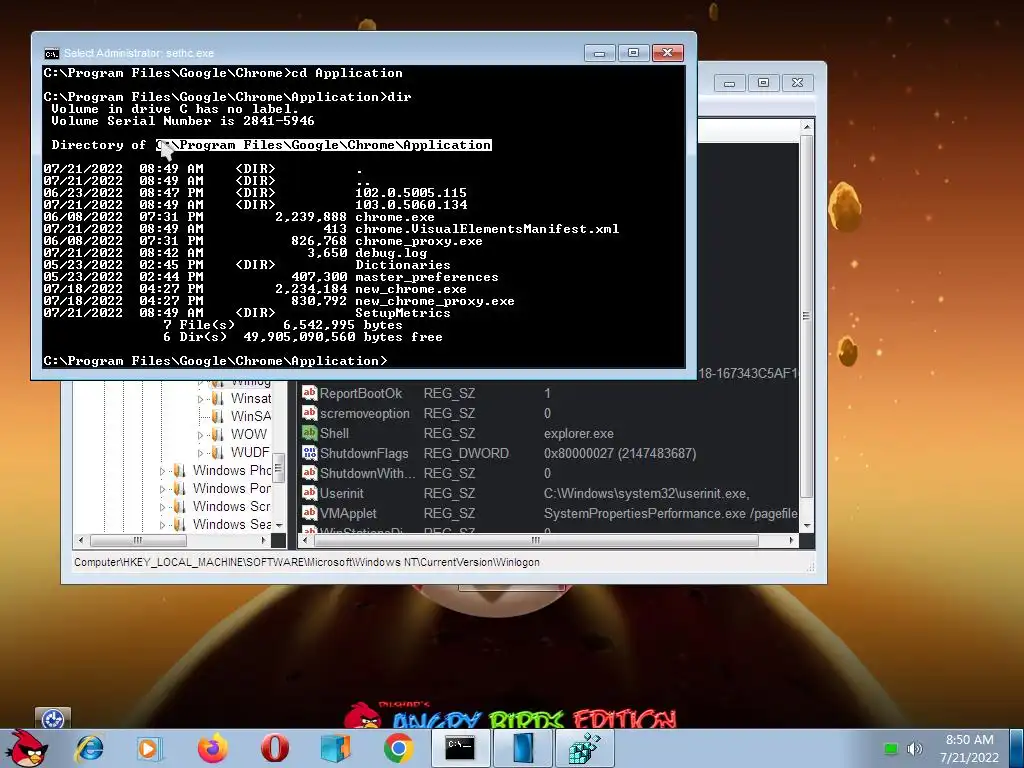Open the Opera browser taskbar icon
The height and width of the screenshot is (768, 1024).
[x=275, y=748]
